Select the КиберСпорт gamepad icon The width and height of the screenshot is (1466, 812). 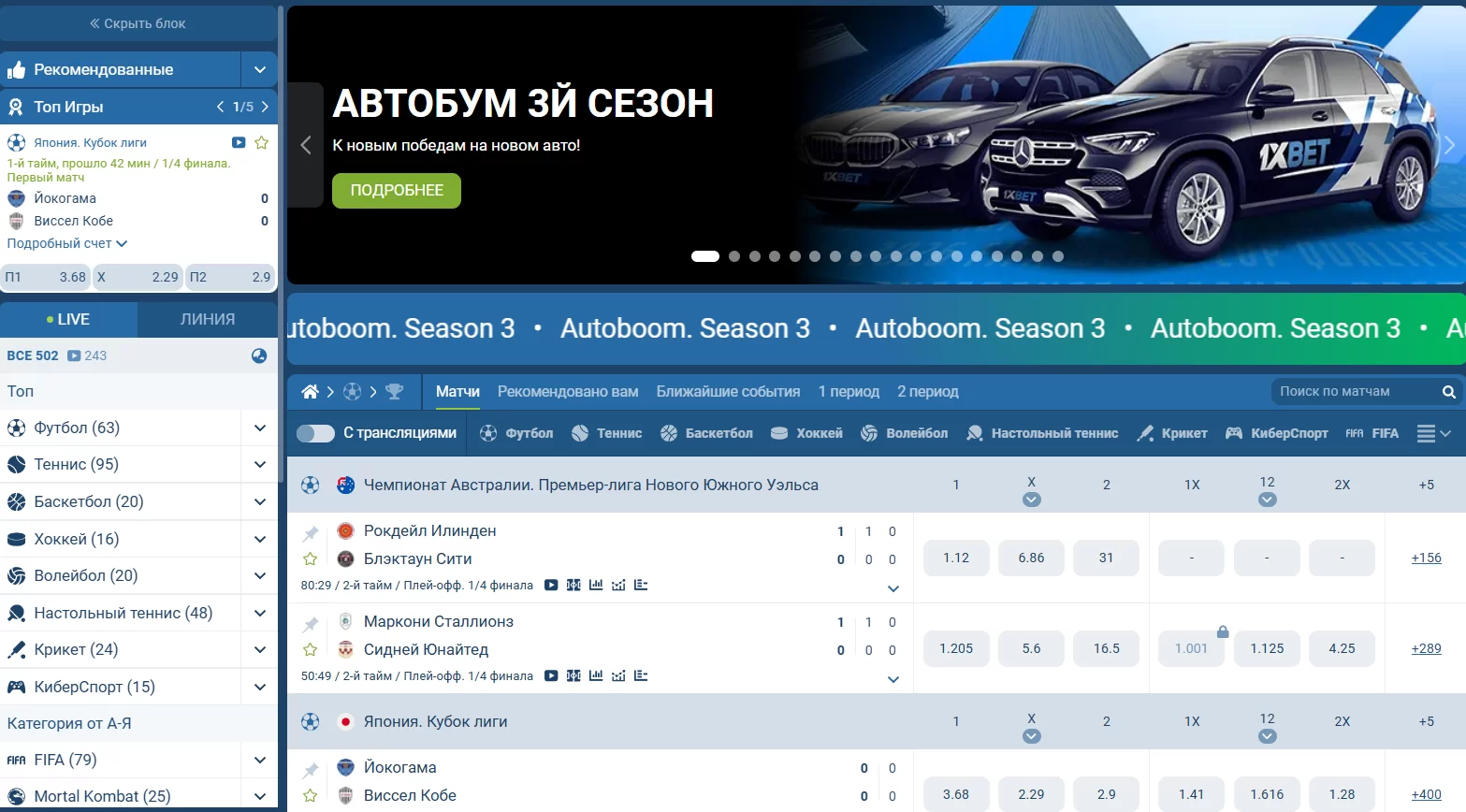pyautogui.click(x=1233, y=432)
